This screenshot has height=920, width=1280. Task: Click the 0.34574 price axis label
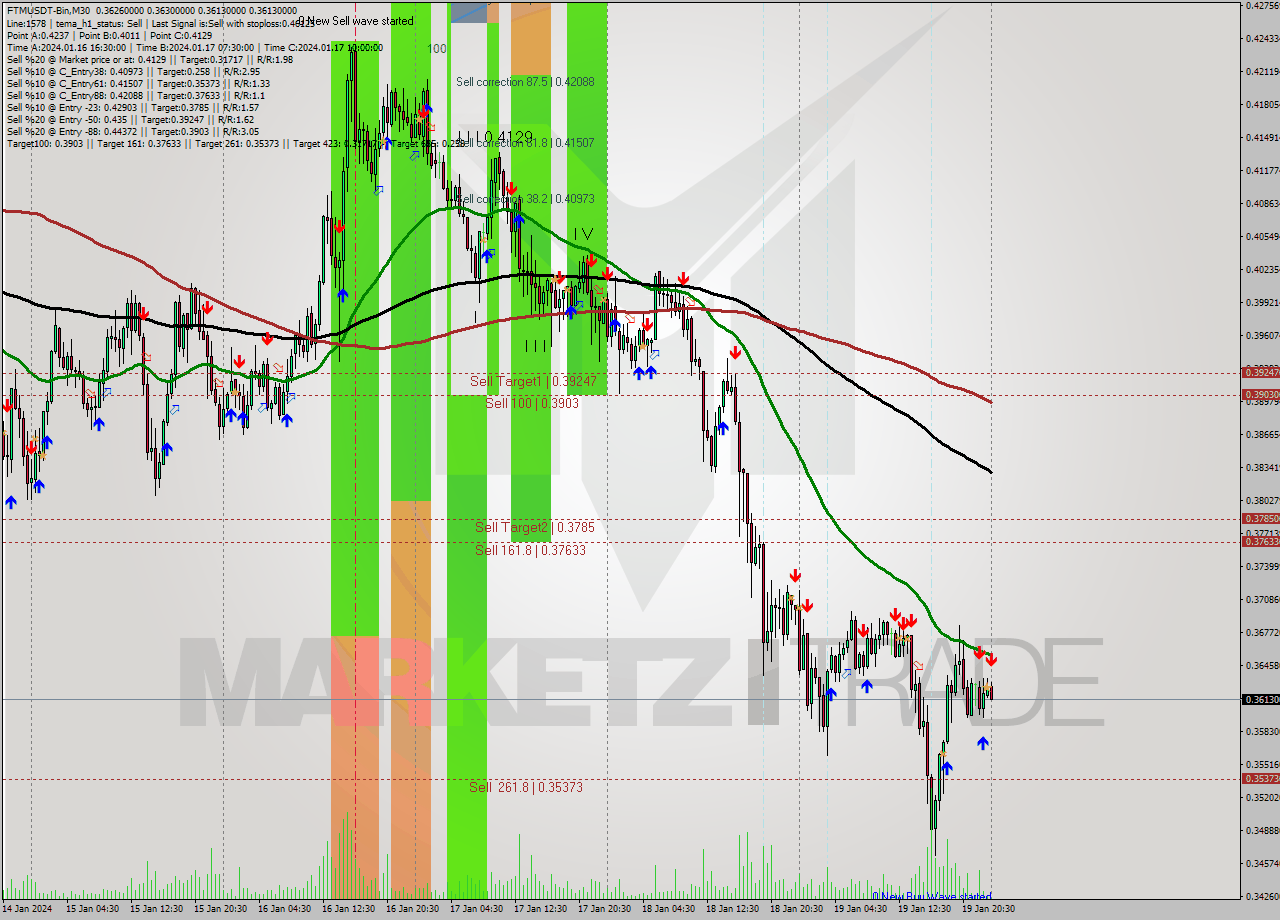[x=1262, y=863]
